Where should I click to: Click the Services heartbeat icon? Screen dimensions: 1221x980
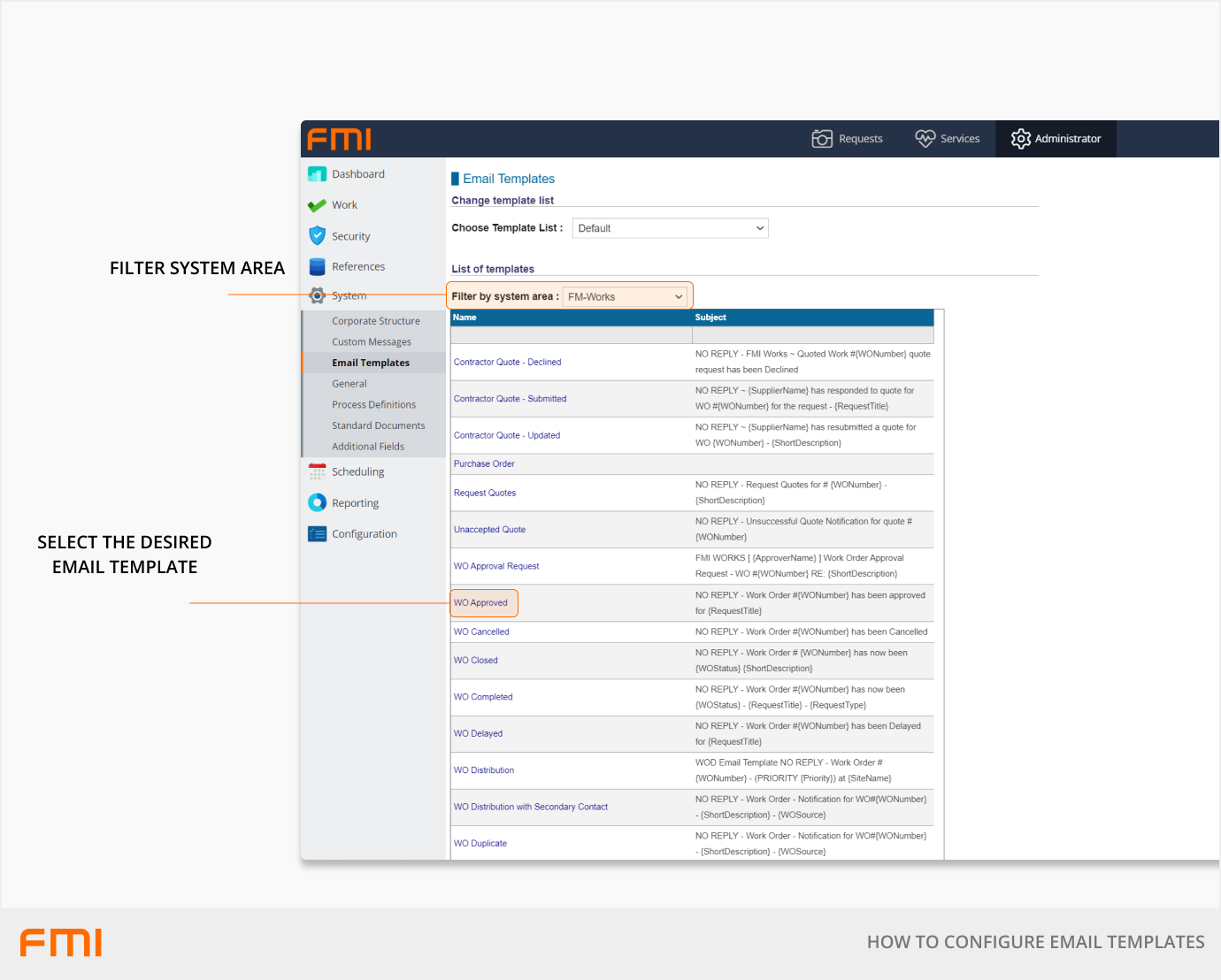point(925,139)
